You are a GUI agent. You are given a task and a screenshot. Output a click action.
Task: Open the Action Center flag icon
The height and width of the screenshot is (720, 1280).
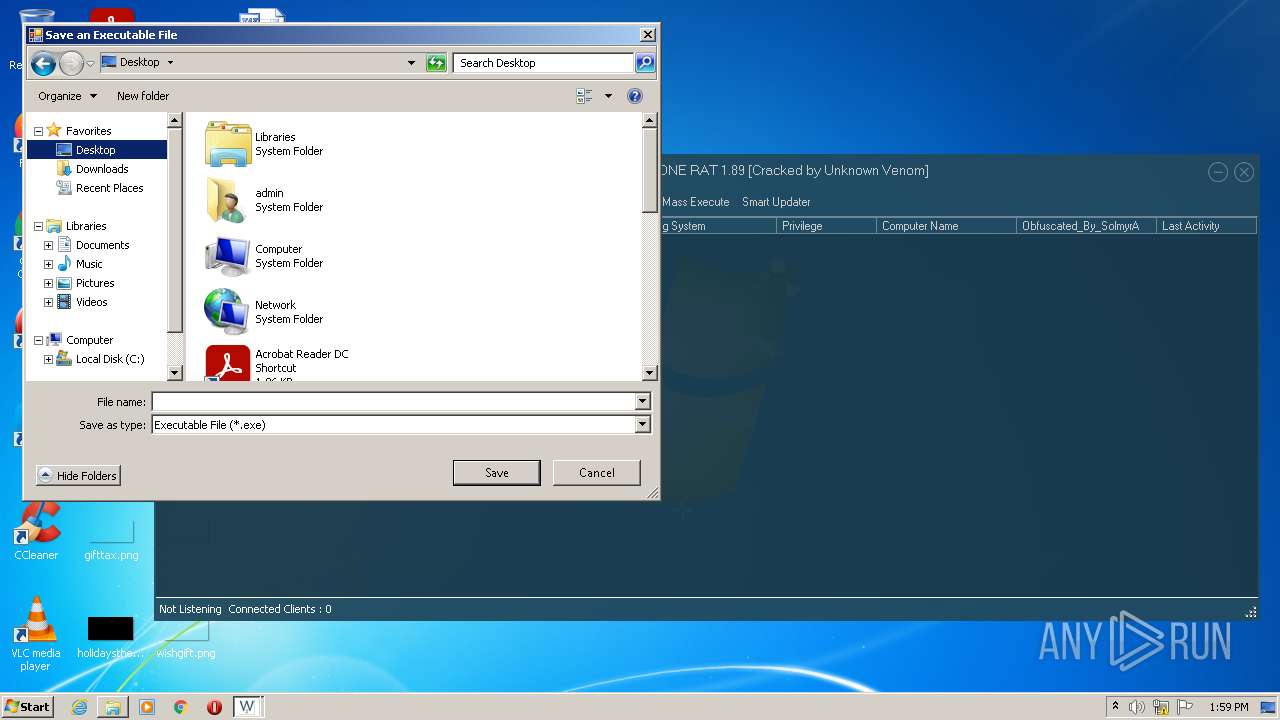coord(1184,707)
